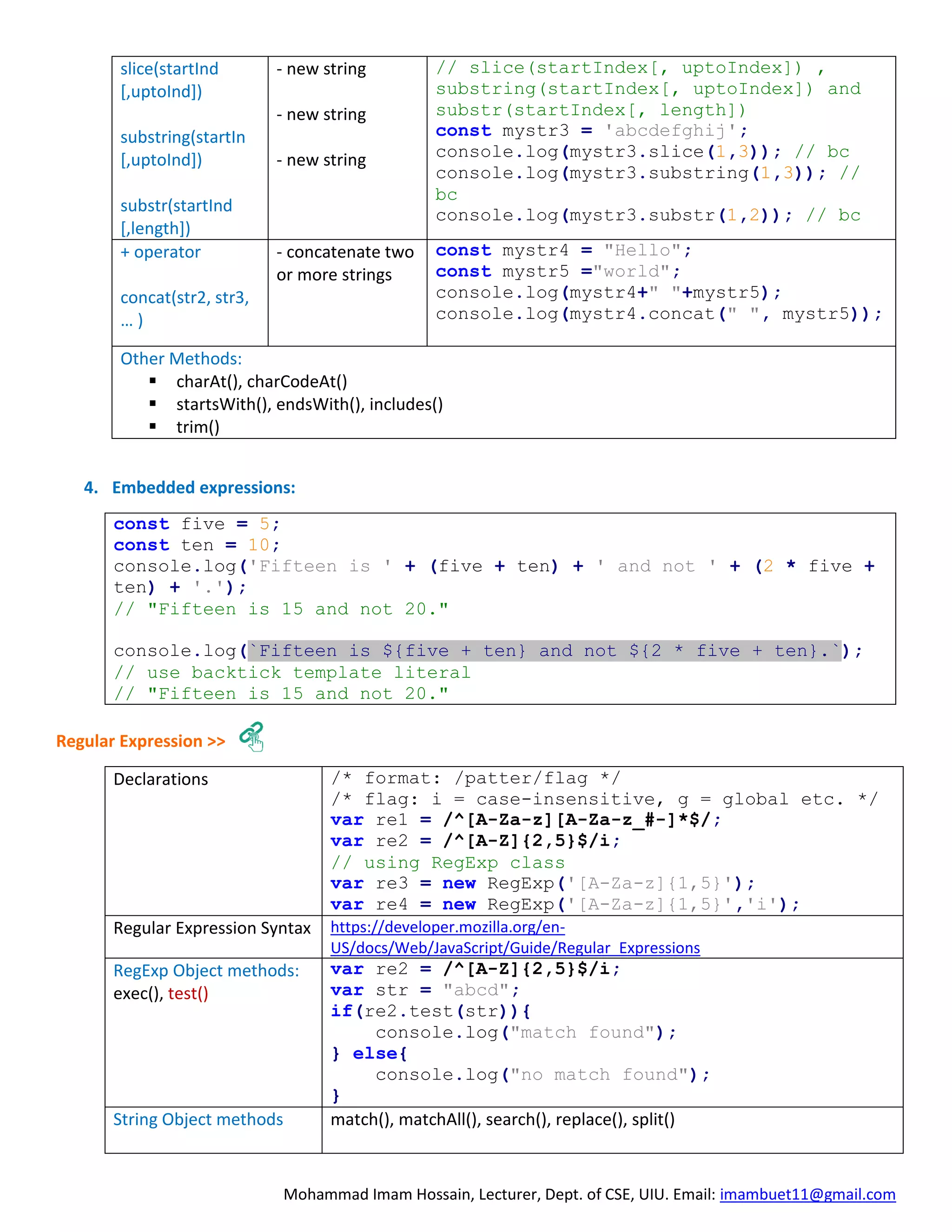Click the red 'test()' method text

[x=188, y=994]
